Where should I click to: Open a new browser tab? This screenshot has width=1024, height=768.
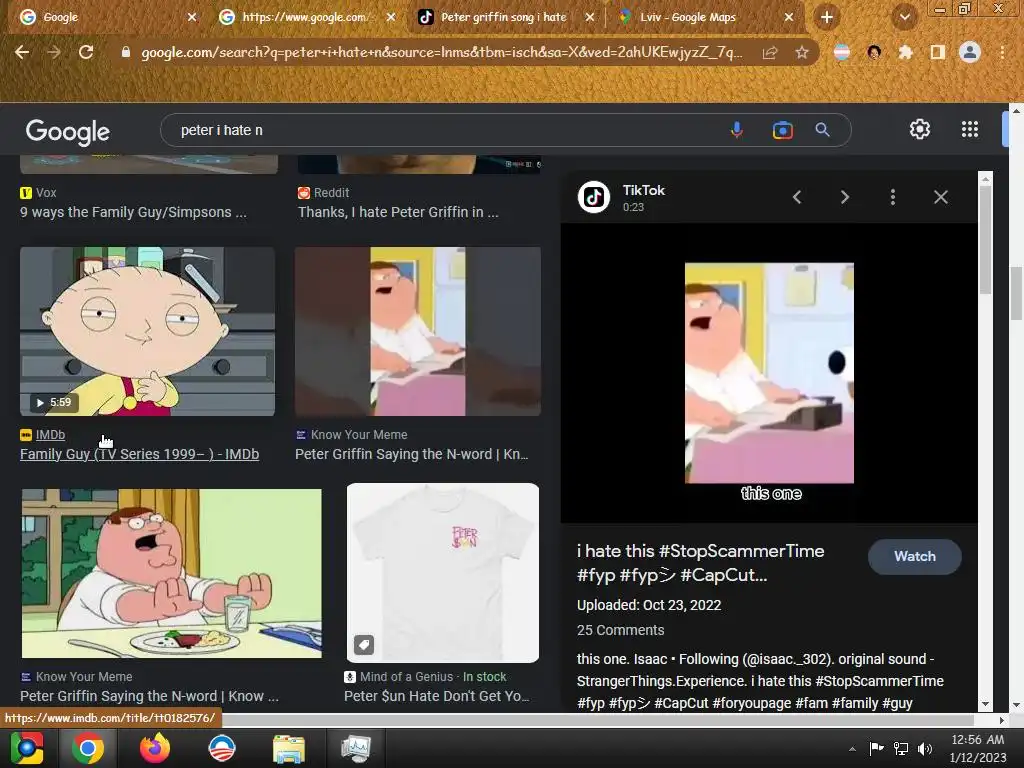click(827, 18)
